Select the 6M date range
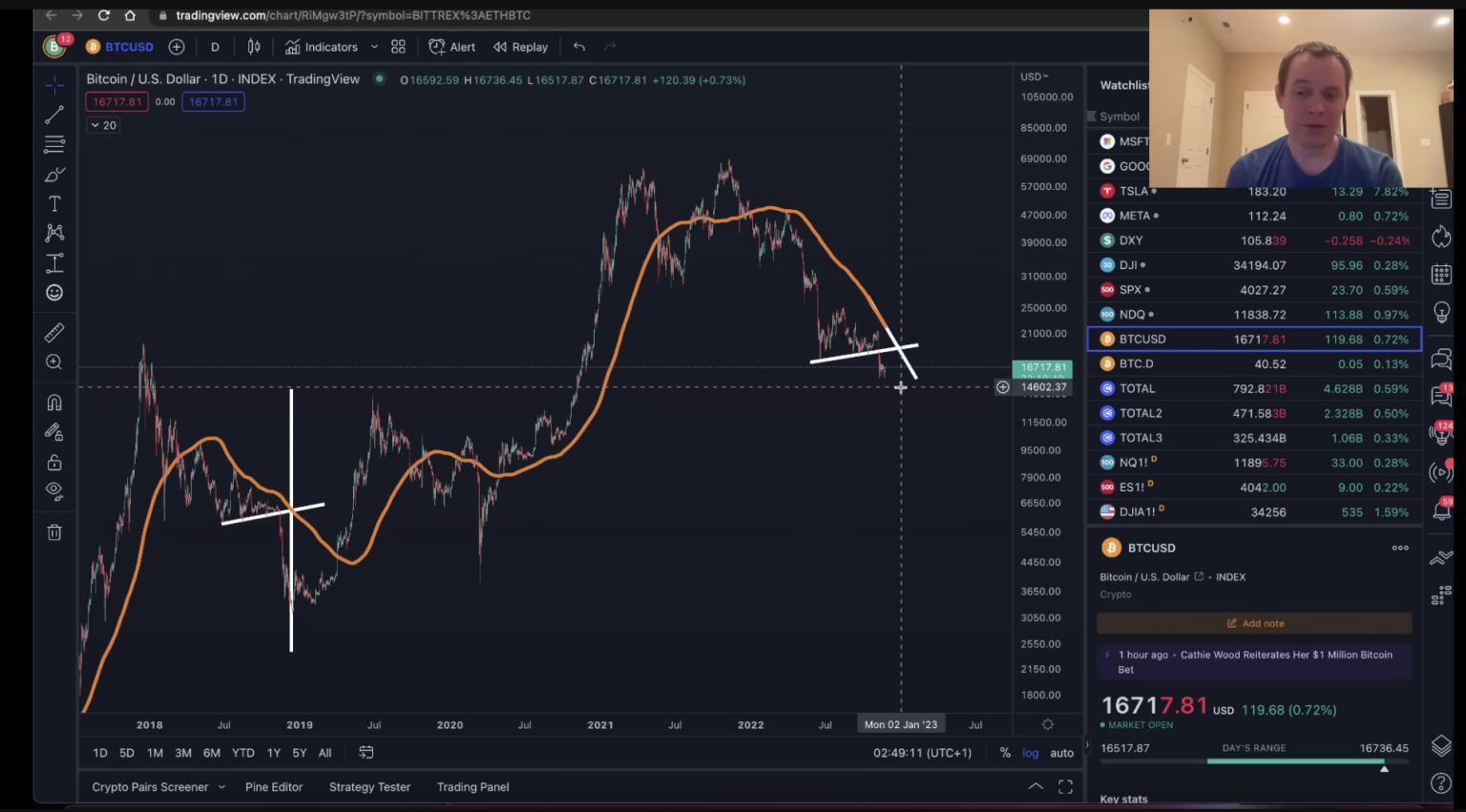 tap(212, 753)
